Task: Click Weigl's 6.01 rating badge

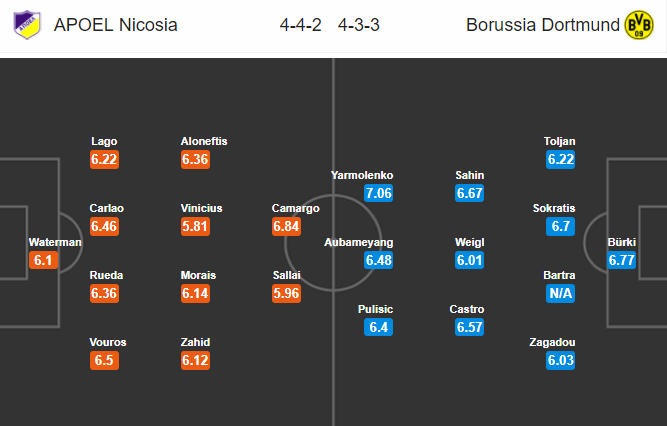Action: 469,260
